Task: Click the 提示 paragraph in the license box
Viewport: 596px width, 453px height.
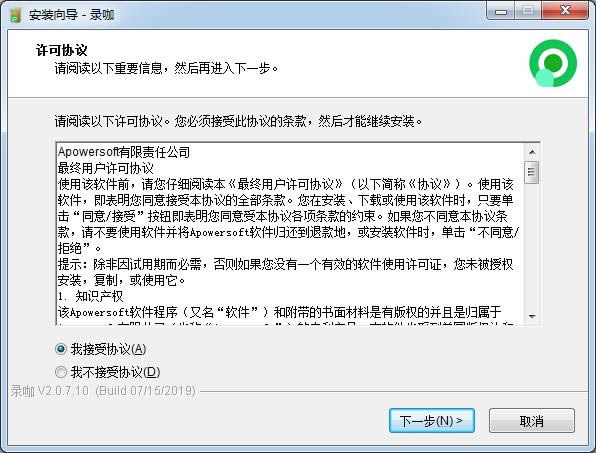Action: pos(286,272)
